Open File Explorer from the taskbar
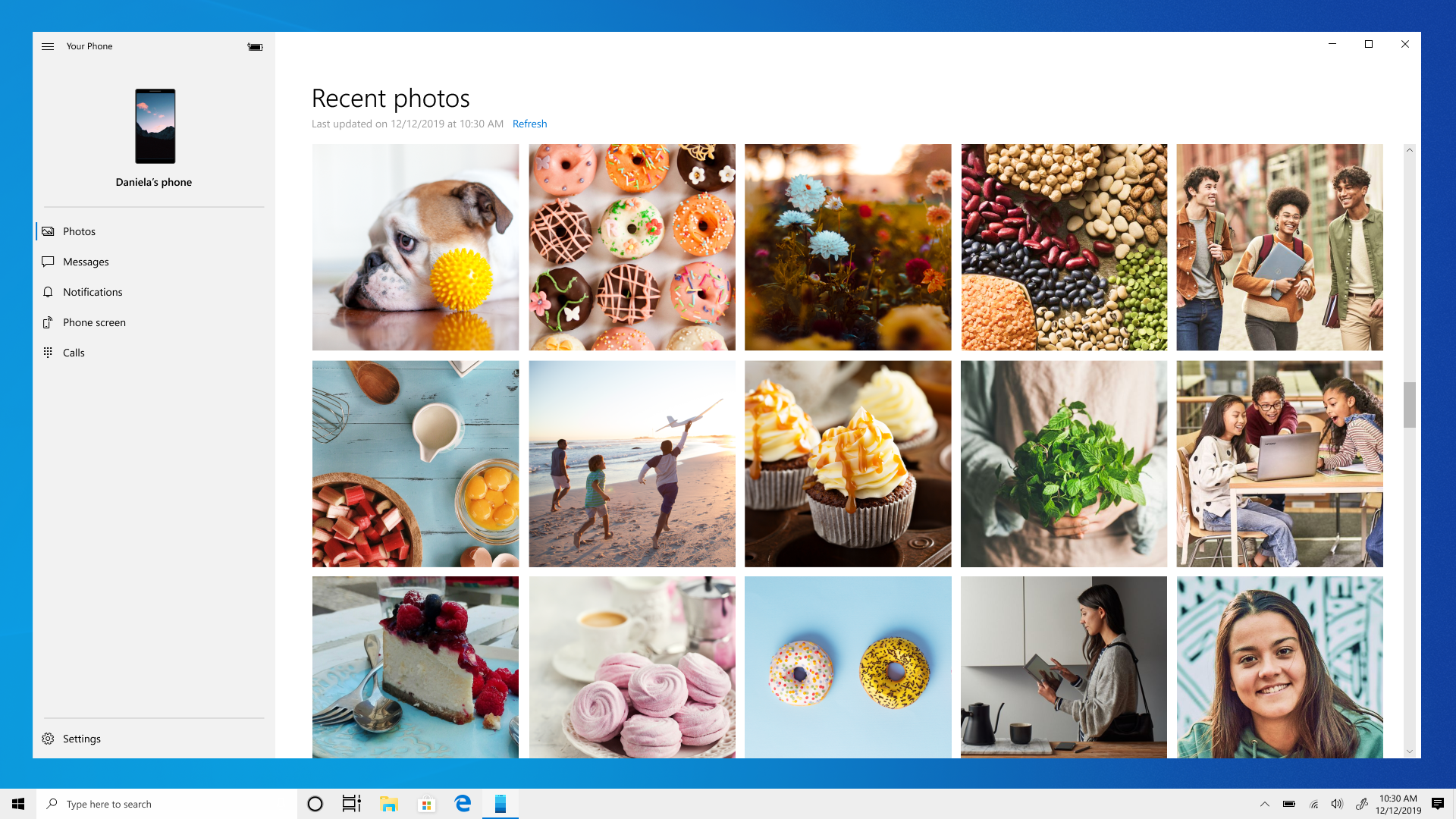Screen dimensions: 1456x819 [x=390, y=804]
